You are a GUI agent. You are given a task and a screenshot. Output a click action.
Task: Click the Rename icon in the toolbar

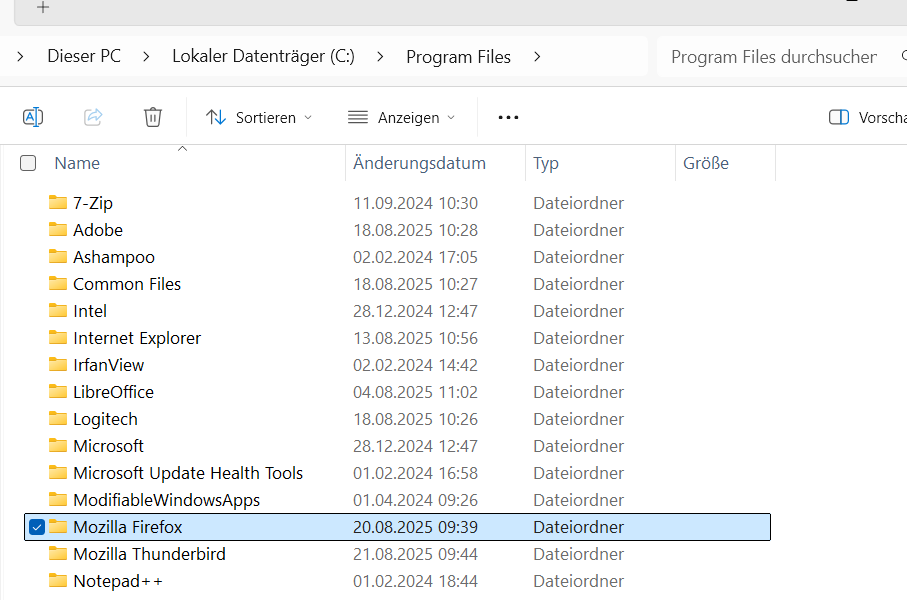pyautogui.click(x=33, y=117)
